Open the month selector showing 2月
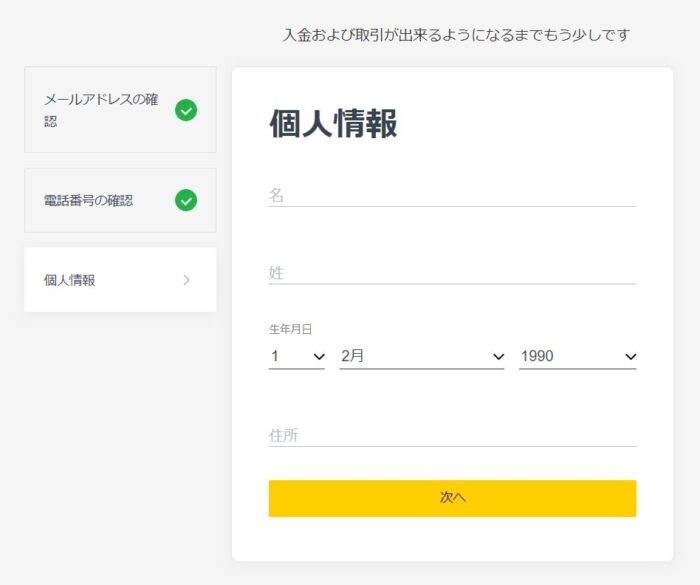This screenshot has height=585, width=700. [422, 357]
